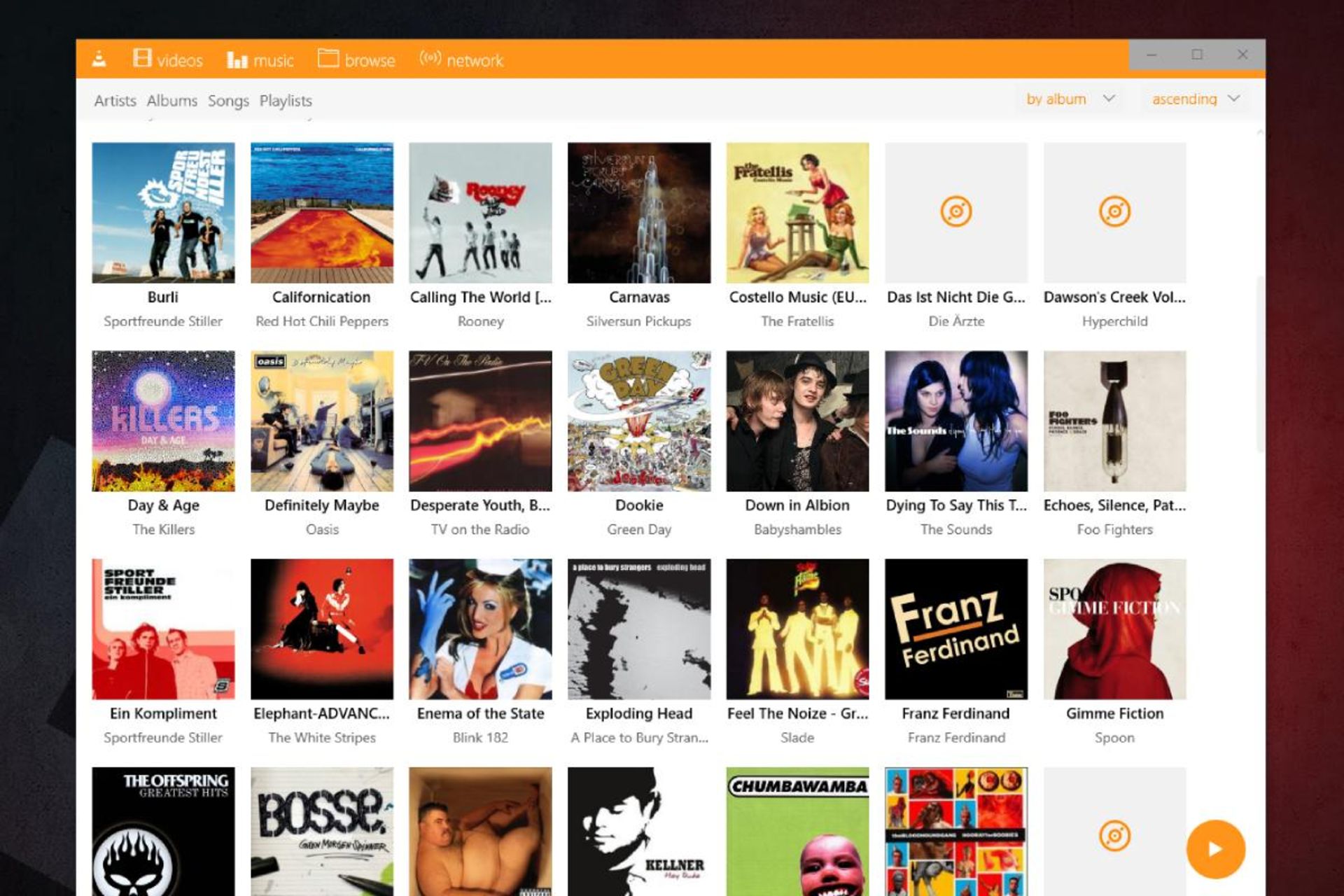The image size is (1344, 896).
Task: Open Californication by Red Hot Chili Peppers
Action: 321,212
